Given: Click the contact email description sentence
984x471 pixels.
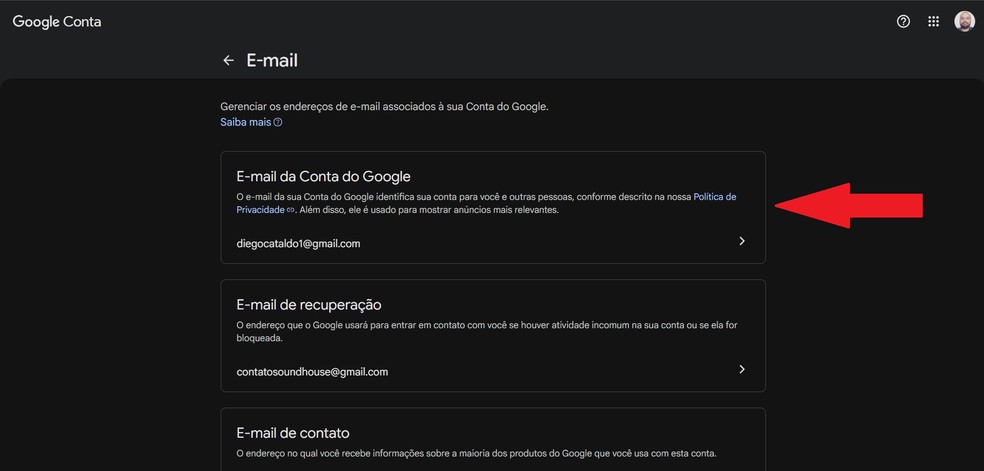Looking at the screenshot, I should tap(476, 453).
